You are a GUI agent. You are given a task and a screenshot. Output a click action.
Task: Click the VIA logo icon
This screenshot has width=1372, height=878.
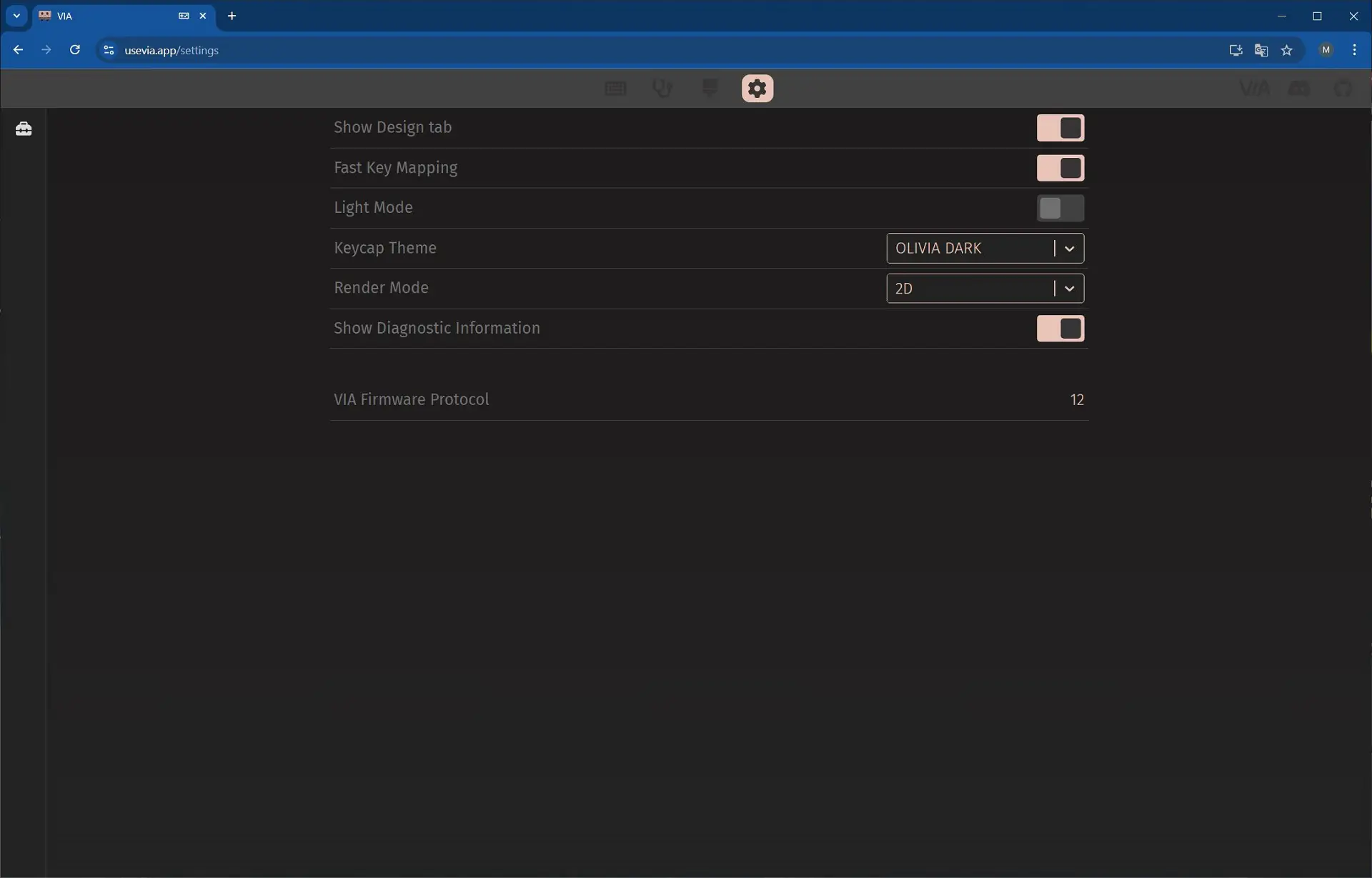[x=1254, y=89]
